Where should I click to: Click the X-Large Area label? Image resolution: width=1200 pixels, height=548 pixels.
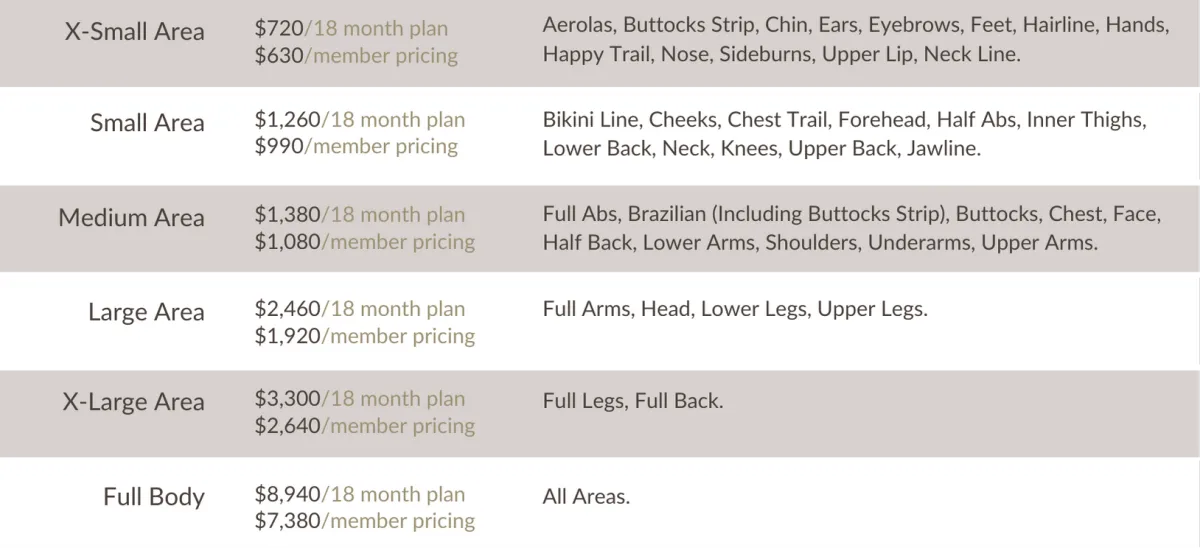133,402
